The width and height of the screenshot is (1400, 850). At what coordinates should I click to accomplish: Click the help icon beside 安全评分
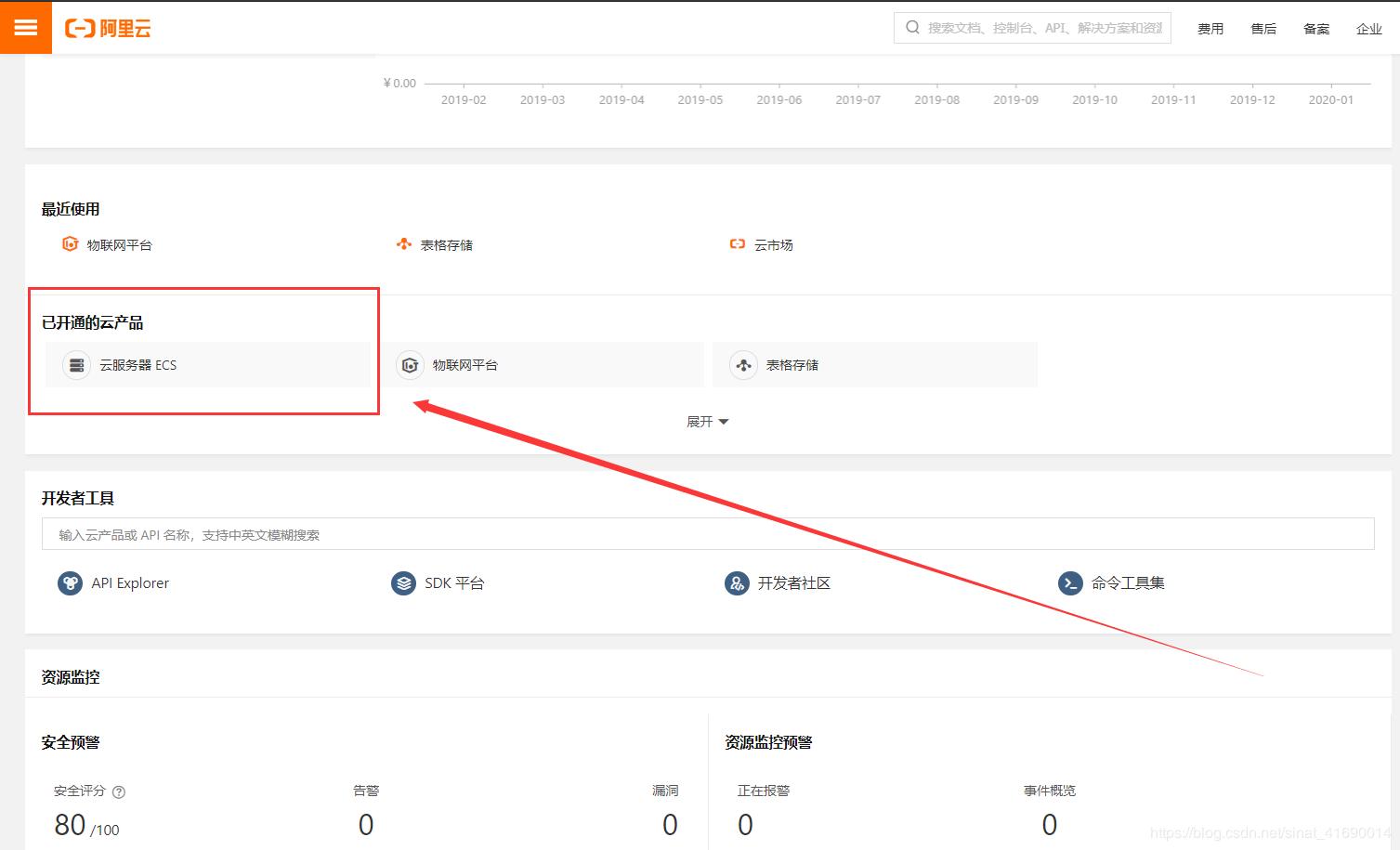click(x=119, y=792)
